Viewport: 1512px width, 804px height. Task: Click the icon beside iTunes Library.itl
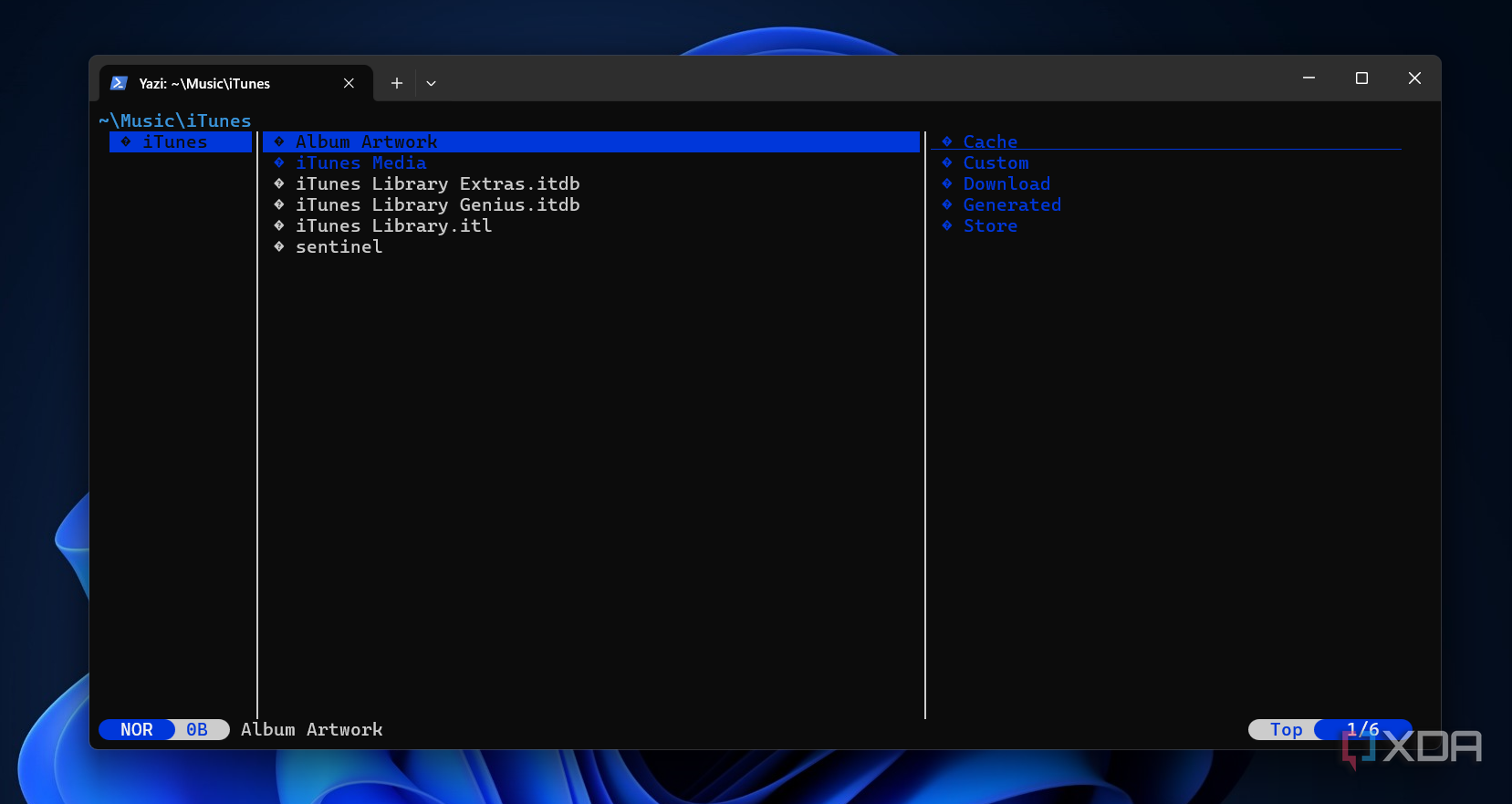[279, 225]
